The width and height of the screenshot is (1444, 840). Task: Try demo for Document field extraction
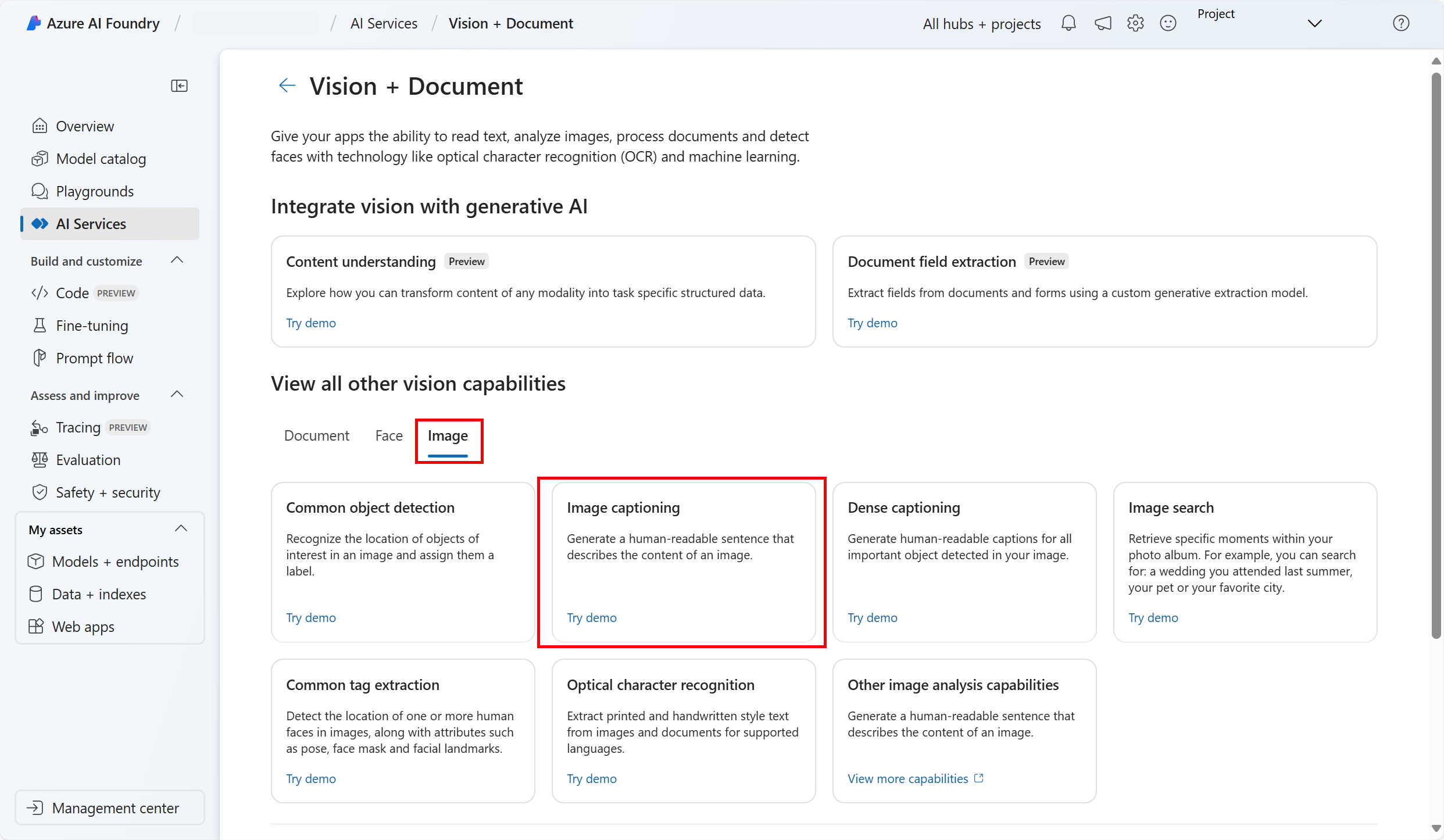tap(873, 323)
